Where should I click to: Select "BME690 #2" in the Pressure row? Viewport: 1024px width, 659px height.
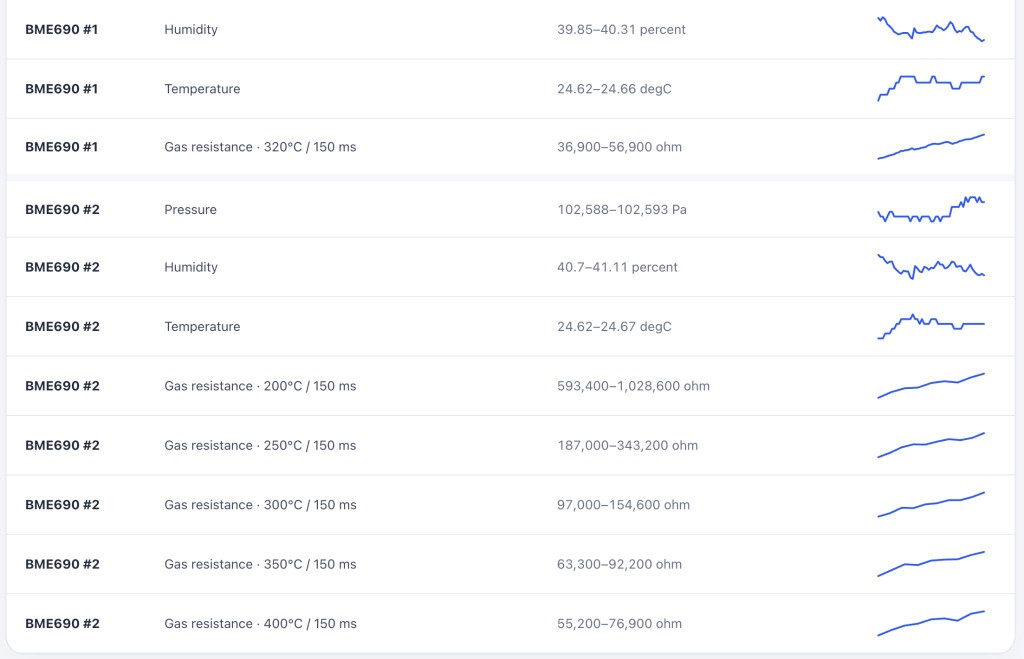click(x=62, y=210)
